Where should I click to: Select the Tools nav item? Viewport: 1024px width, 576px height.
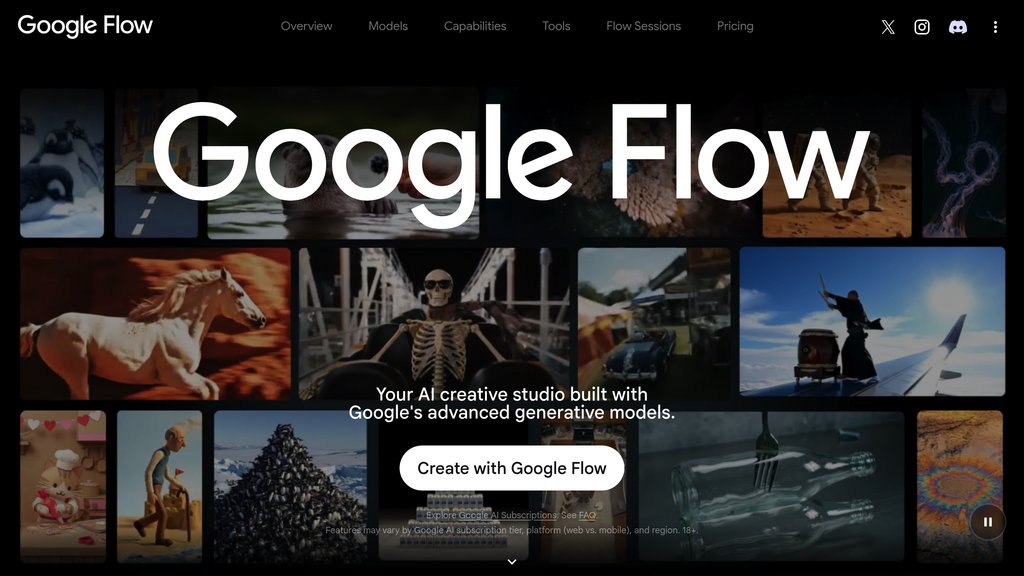[556, 26]
